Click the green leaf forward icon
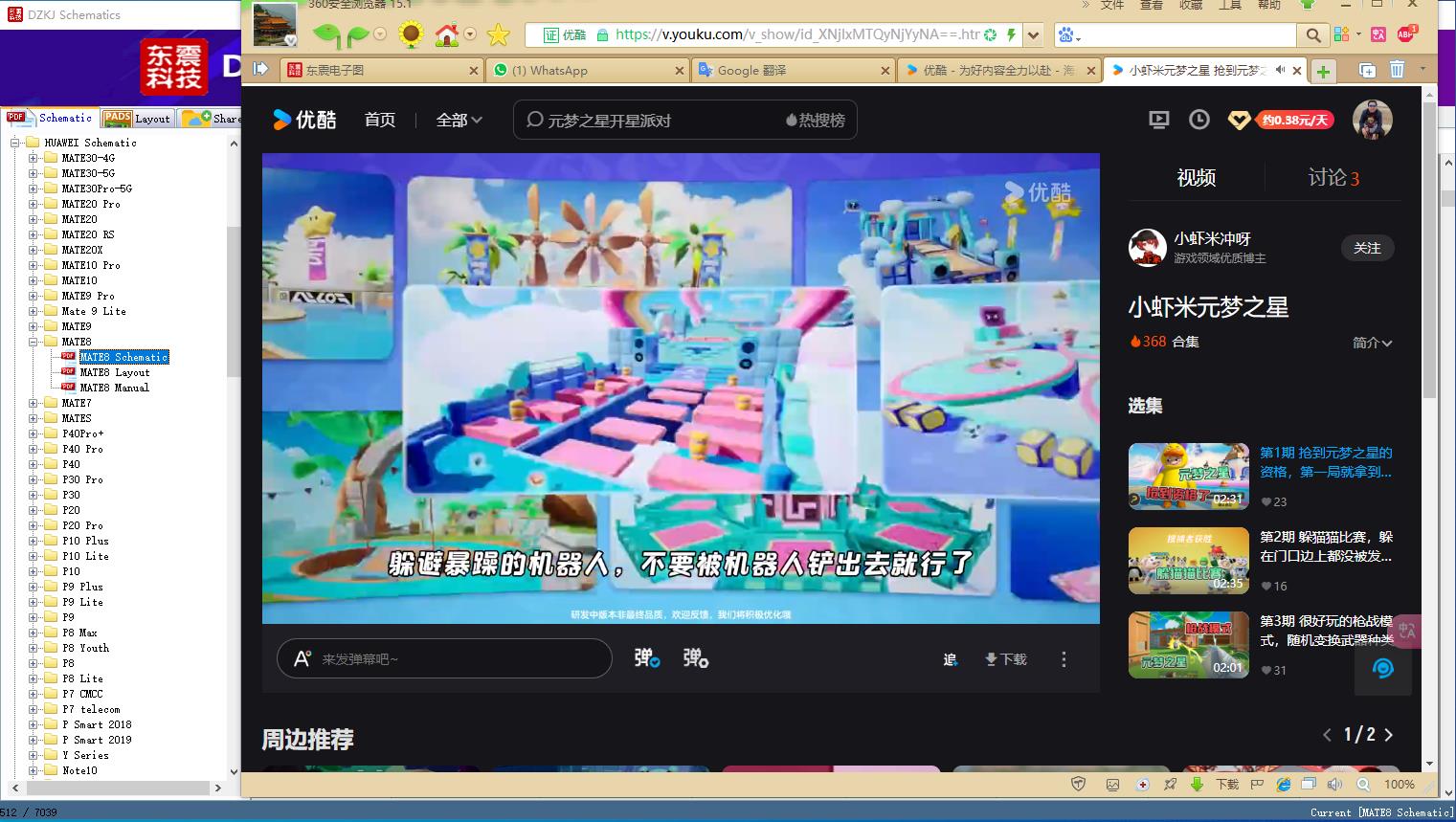Image resolution: width=1456 pixels, height=822 pixels. click(358, 36)
